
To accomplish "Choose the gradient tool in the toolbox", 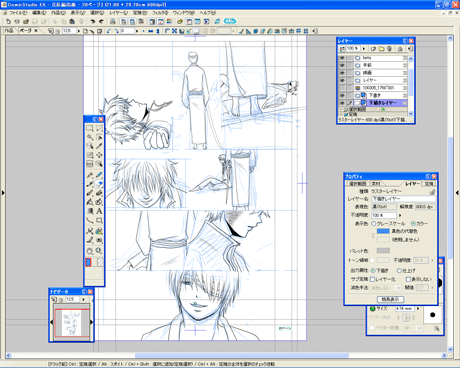I will 90,211.
